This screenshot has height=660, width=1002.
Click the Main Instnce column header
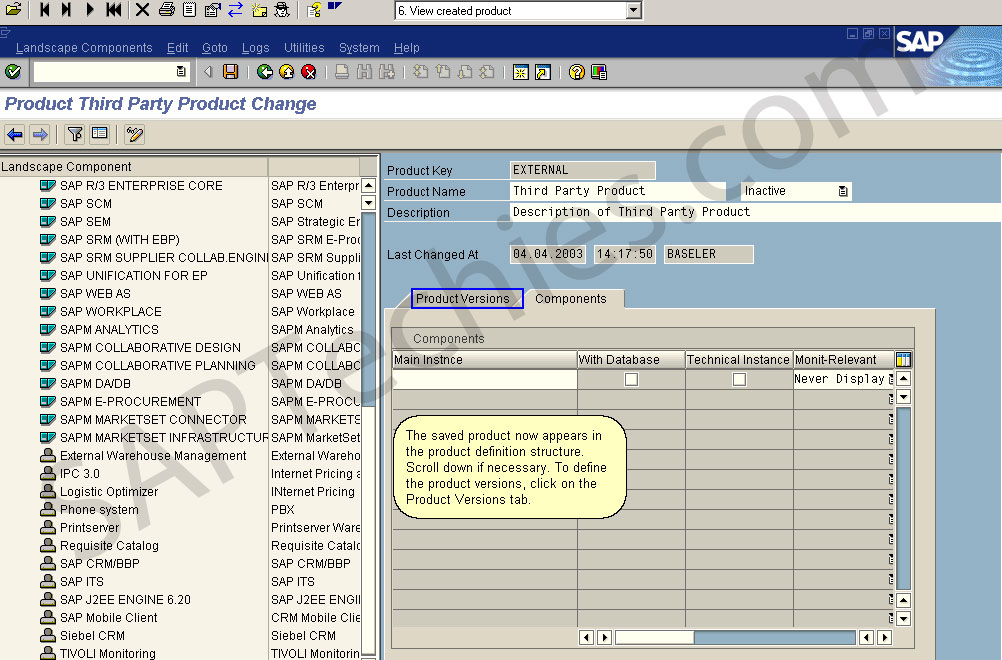pyautogui.click(x=484, y=360)
